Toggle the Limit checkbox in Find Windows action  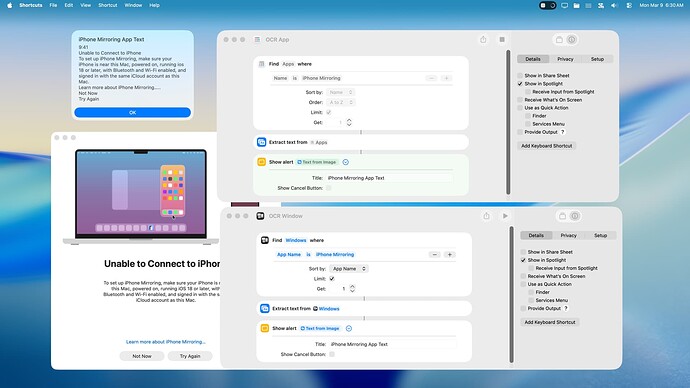[332, 278]
